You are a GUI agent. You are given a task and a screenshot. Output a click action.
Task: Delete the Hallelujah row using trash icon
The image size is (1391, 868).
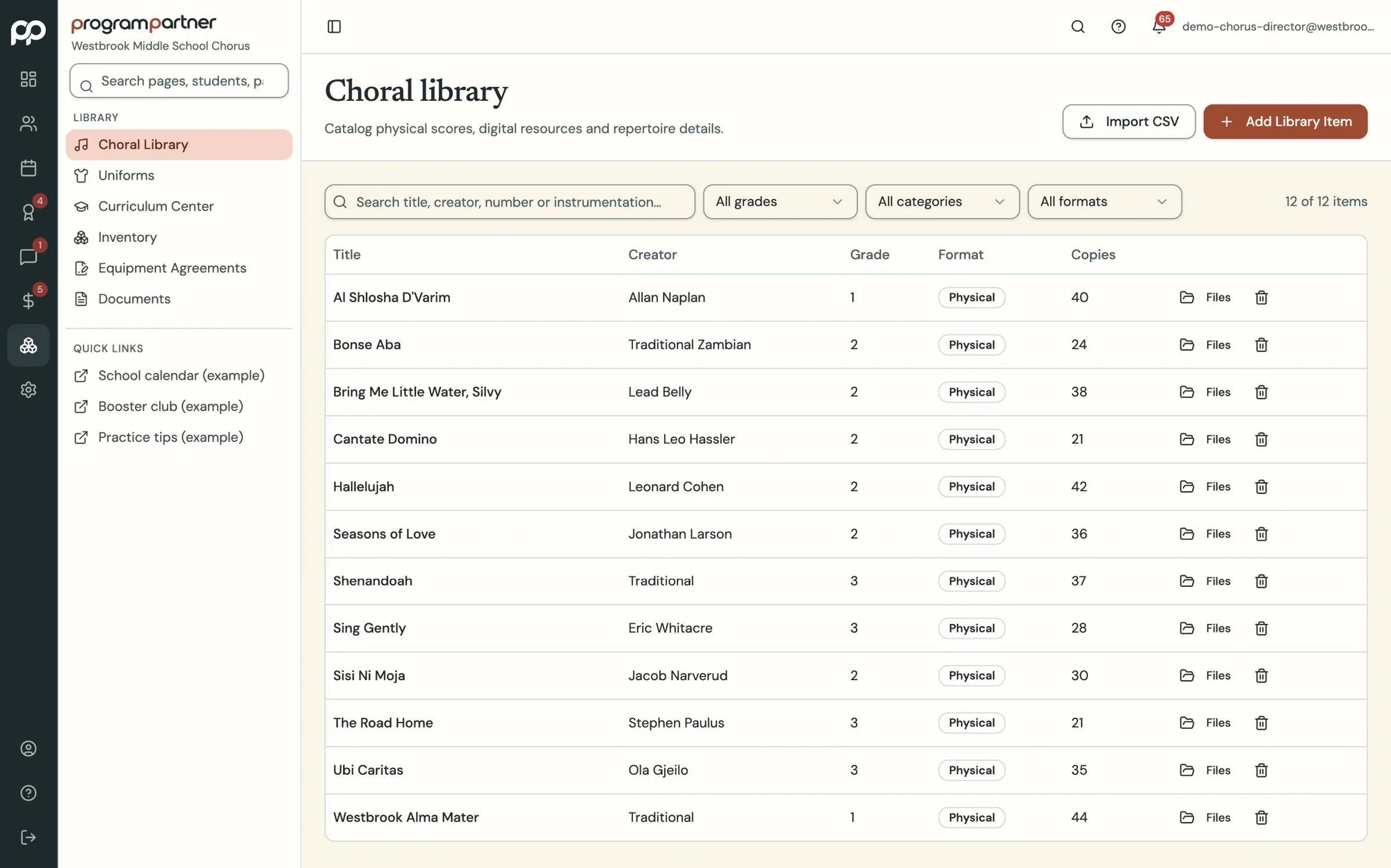point(1262,487)
